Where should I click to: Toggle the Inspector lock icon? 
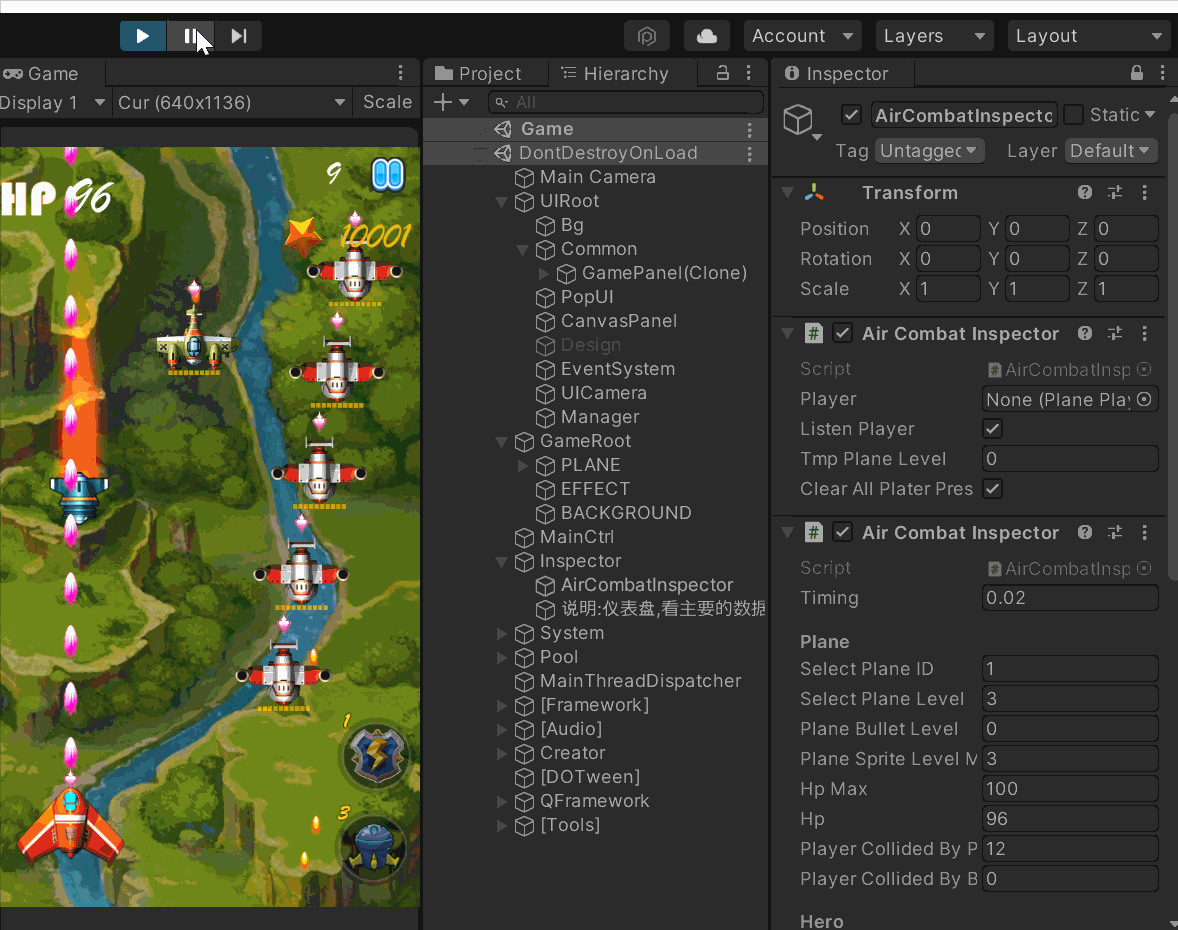[x=1137, y=73]
